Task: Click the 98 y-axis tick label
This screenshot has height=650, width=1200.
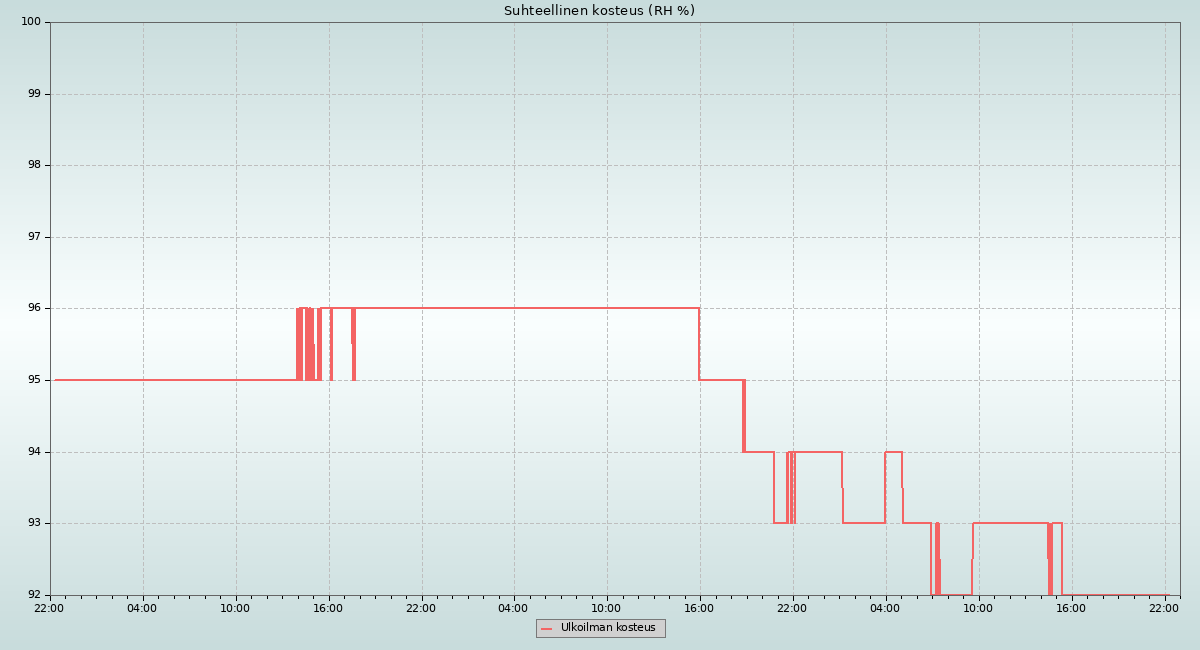Action: point(34,165)
